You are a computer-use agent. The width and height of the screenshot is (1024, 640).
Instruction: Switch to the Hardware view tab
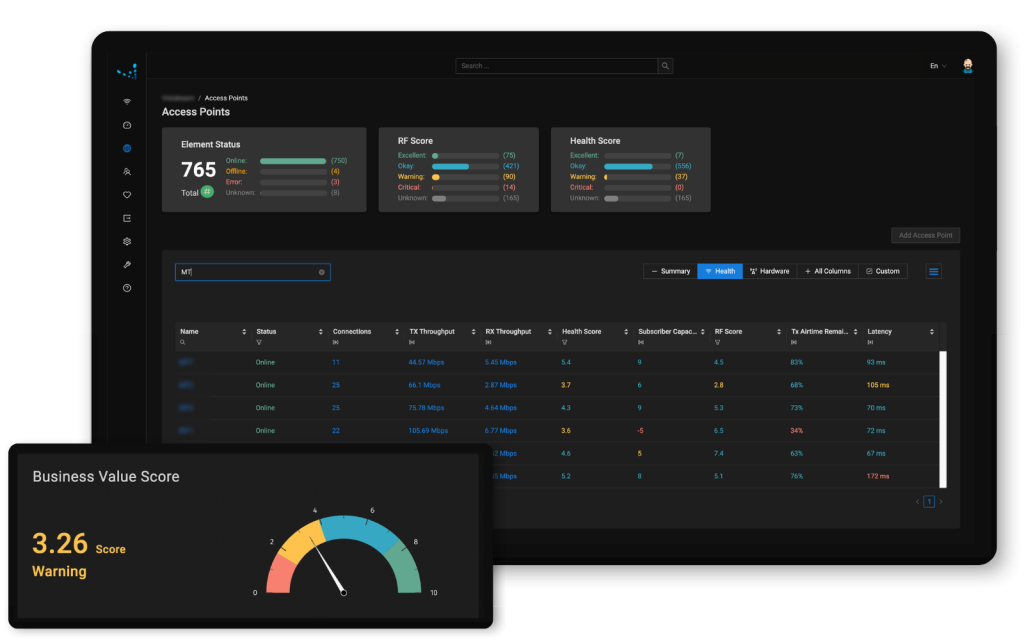point(769,271)
